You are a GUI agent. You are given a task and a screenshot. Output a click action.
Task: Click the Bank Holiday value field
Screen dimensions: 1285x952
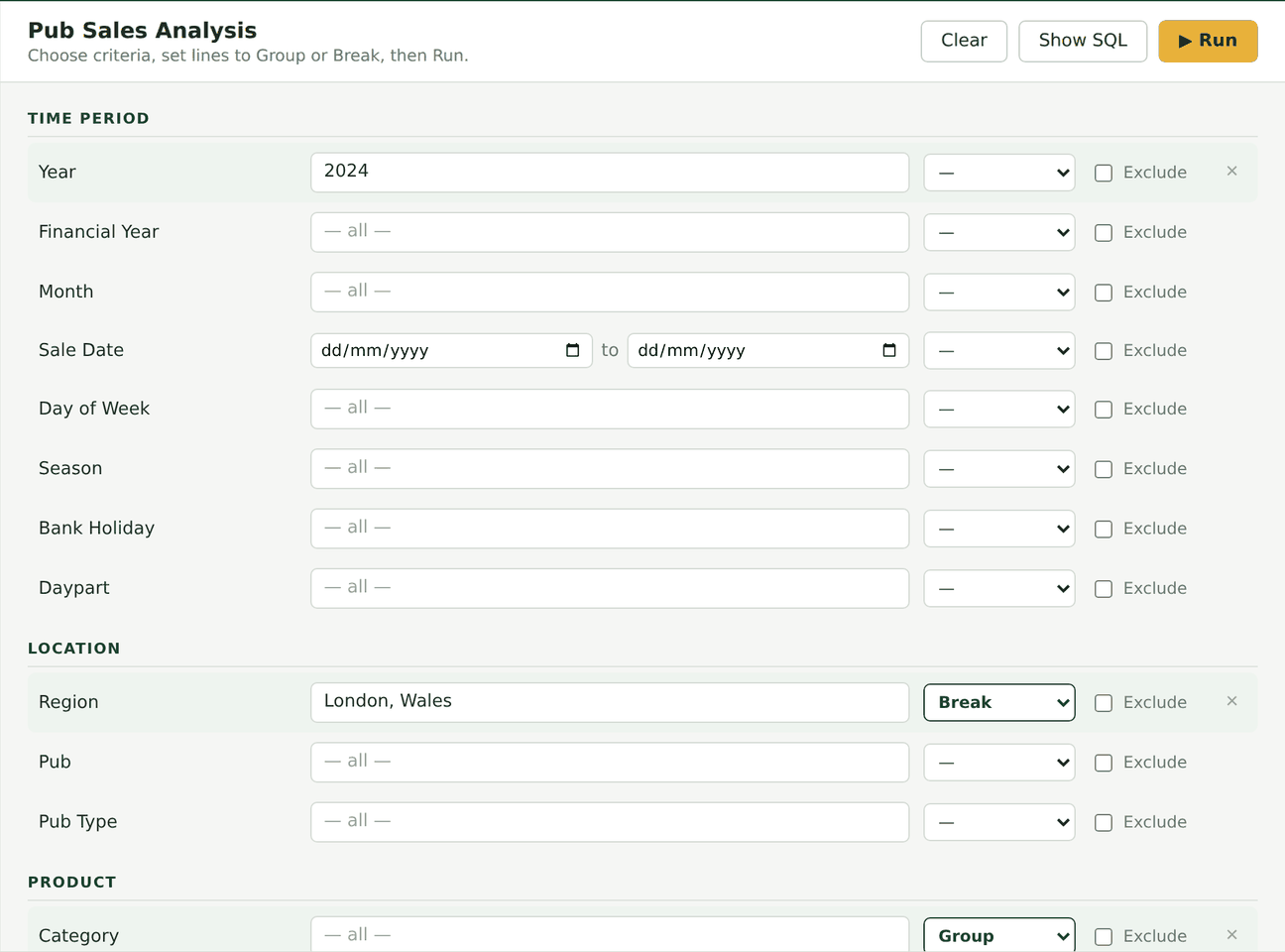[x=610, y=528]
